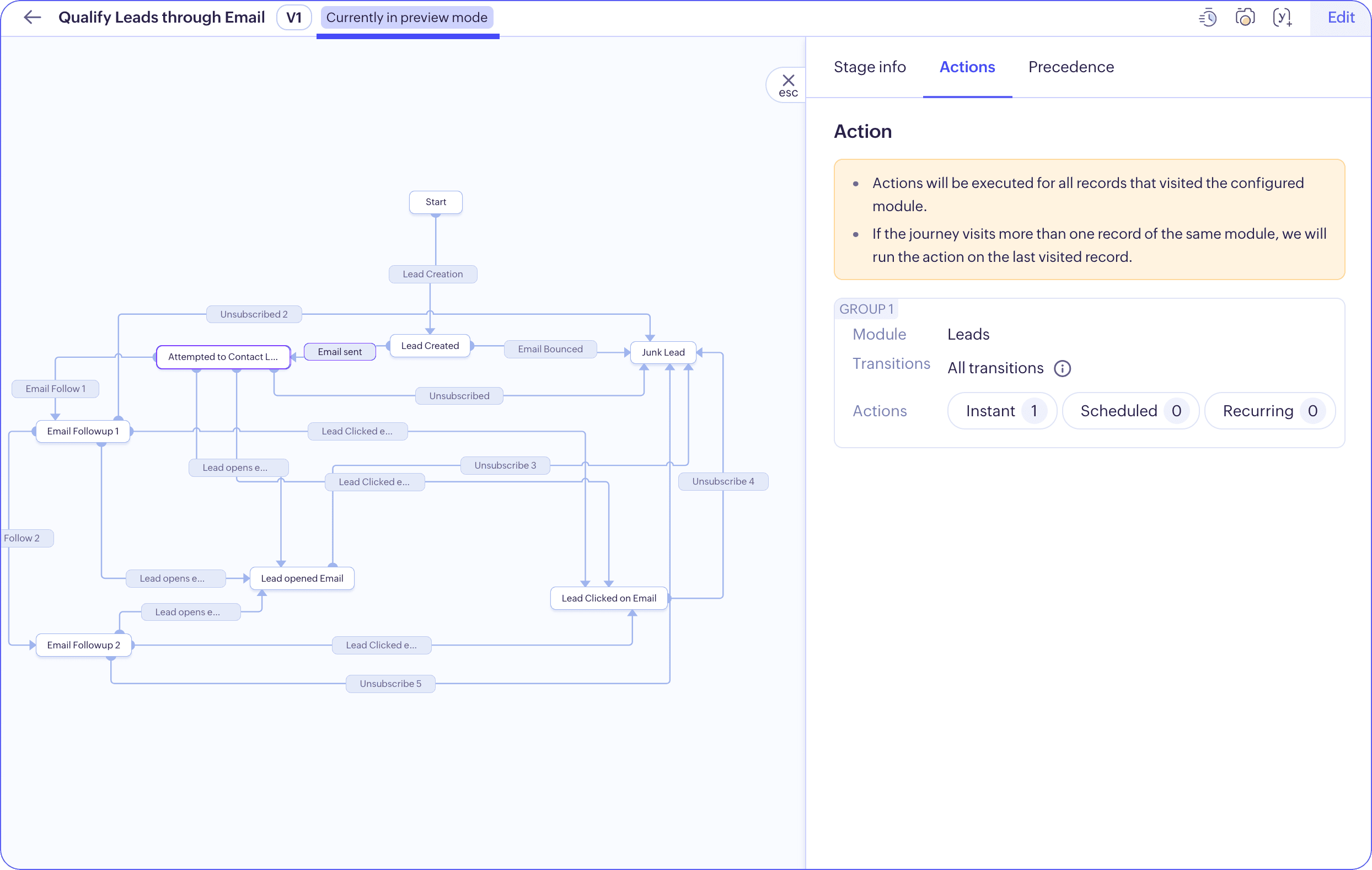
Task: Switch to the Stage info tab
Action: coord(870,67)
